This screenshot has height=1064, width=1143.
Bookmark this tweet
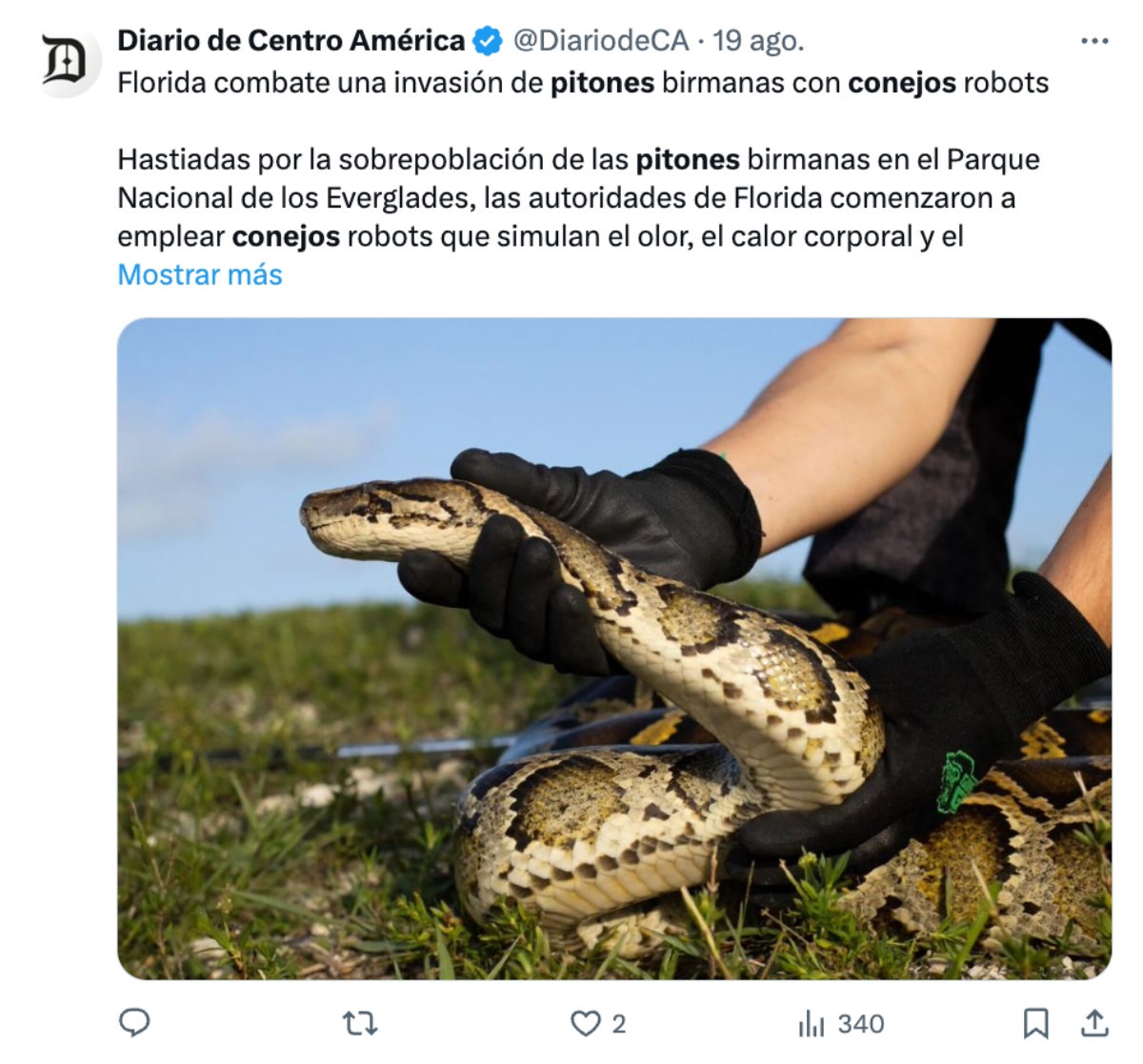pyautogui.click(x=1035, y=1024)
